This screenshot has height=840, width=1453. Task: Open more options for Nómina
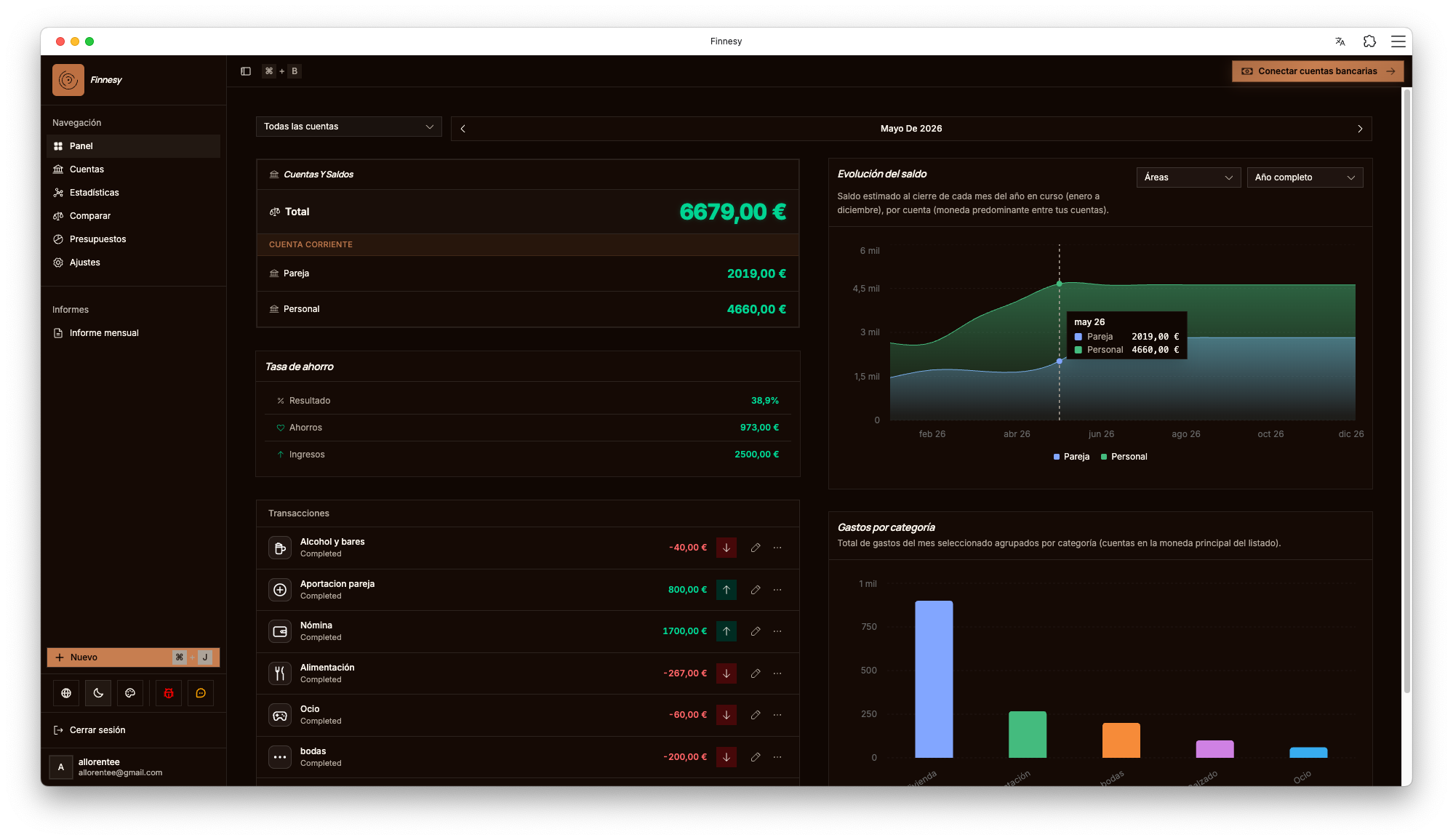point(777,631)
